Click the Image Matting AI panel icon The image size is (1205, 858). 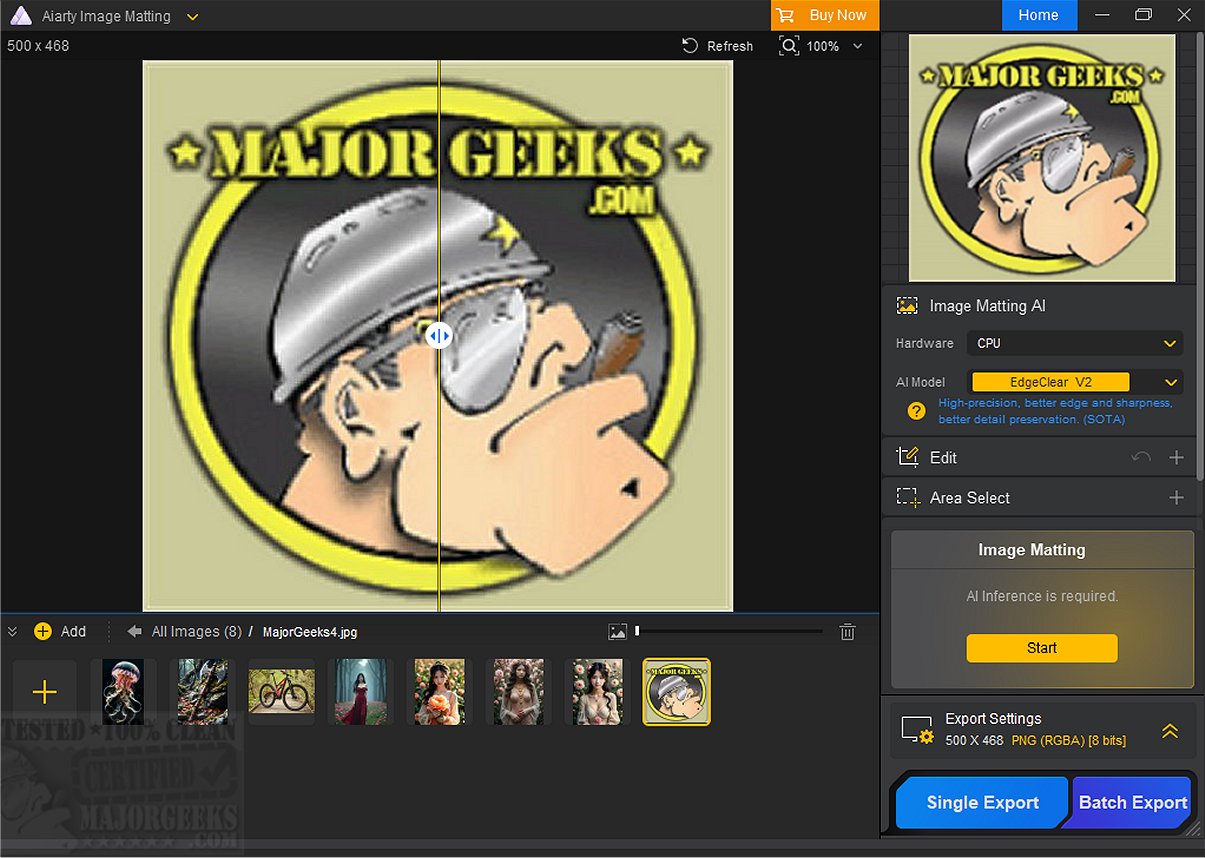(x=907, y=306)
